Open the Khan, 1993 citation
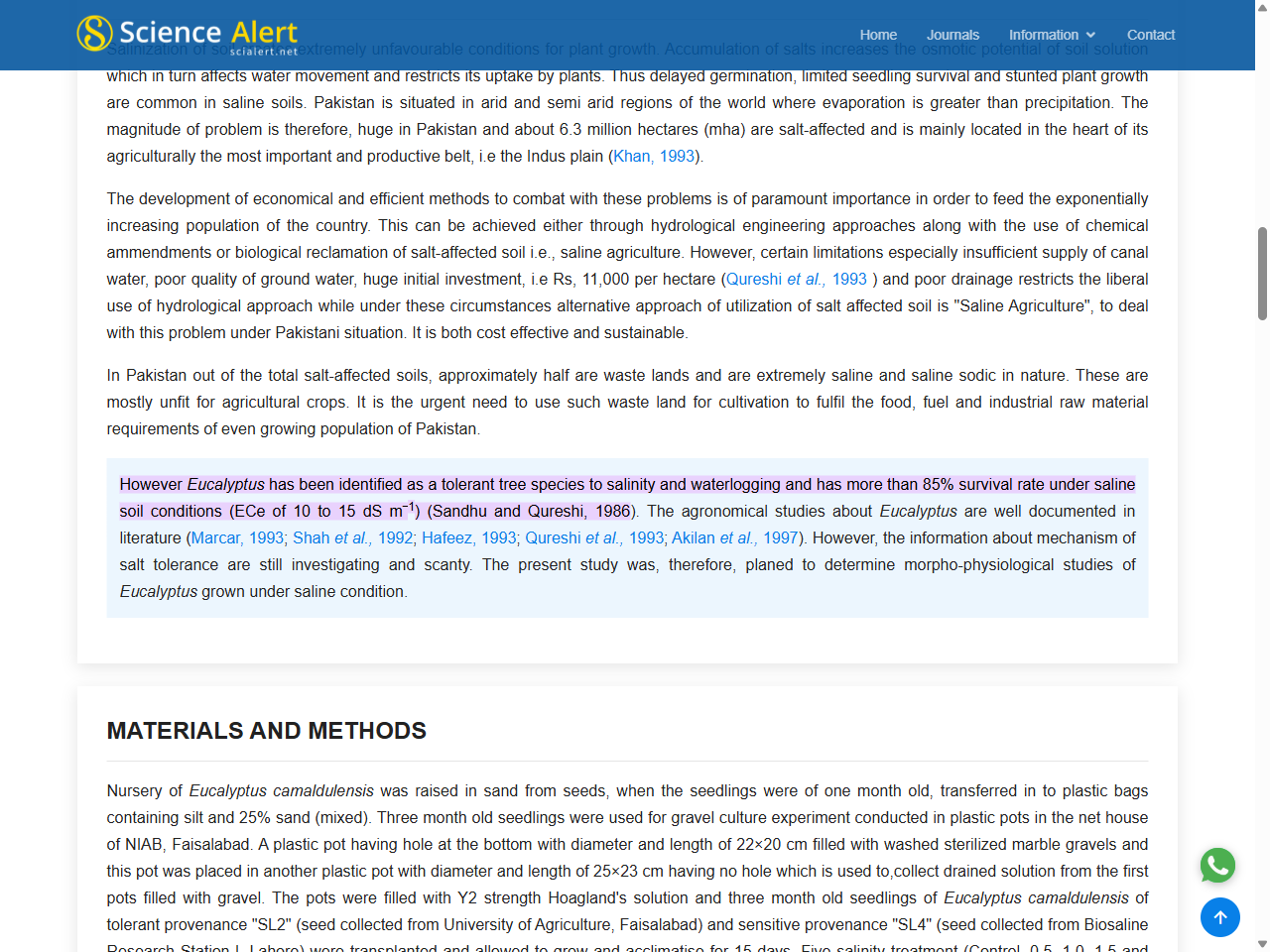1270x952 pixels. coord(653,156)
